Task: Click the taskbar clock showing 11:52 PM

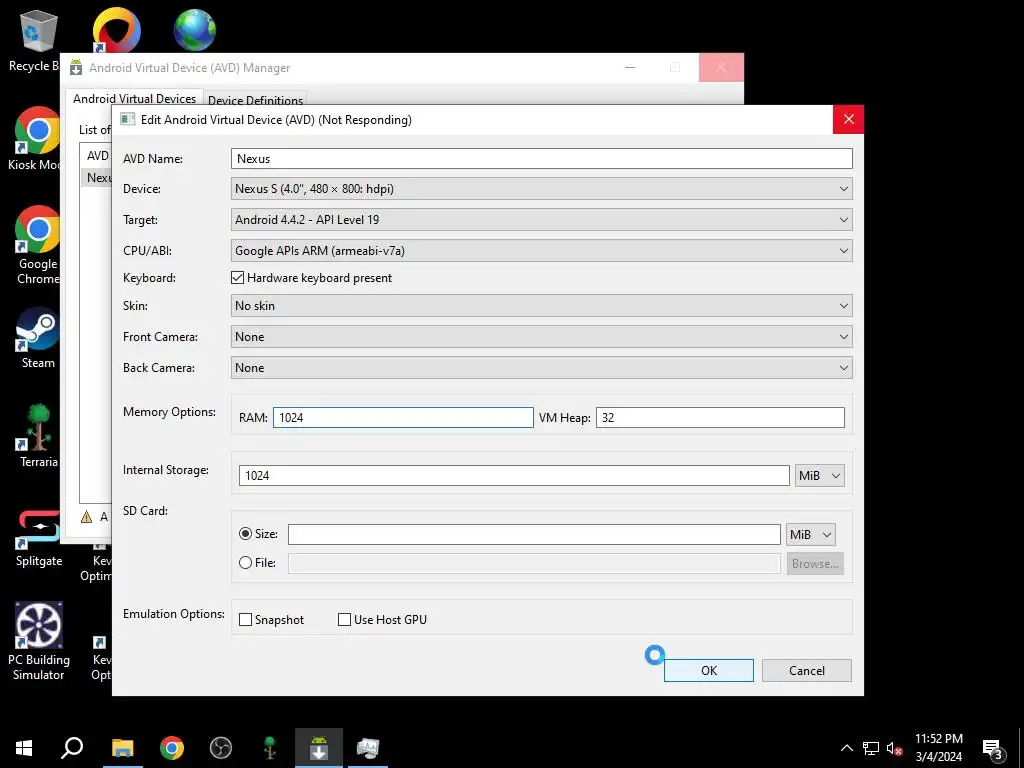Action: tap(938, 748)
